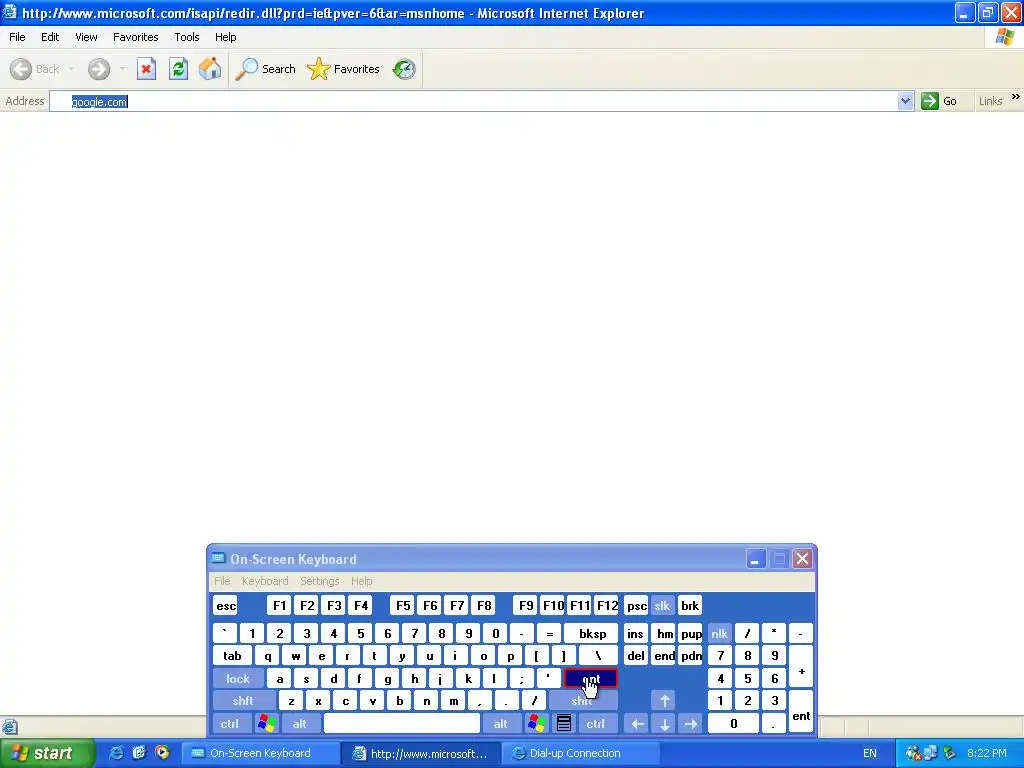The height and width of the screenshot is (768, 1024).
Task: Click the green Go arrow button
Action: click(929, 101)
